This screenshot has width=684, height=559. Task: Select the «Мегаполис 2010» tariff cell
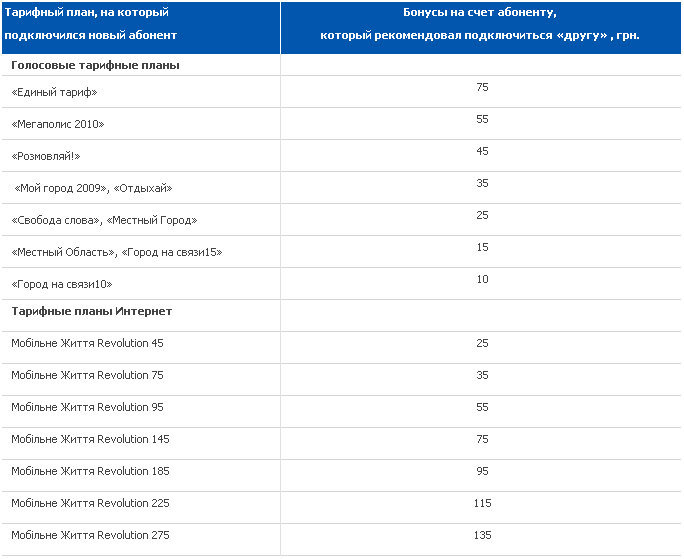[58, 124]
